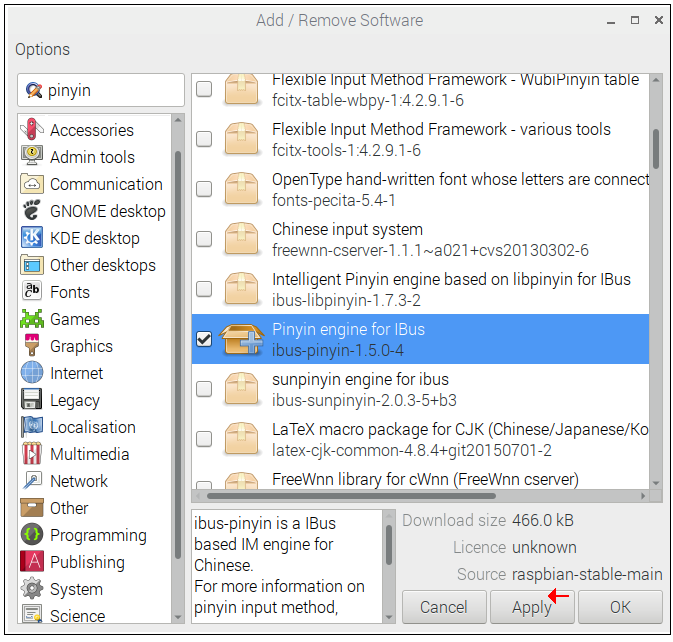Click the category list scrollbar thumb

click(x=178, y=354)
